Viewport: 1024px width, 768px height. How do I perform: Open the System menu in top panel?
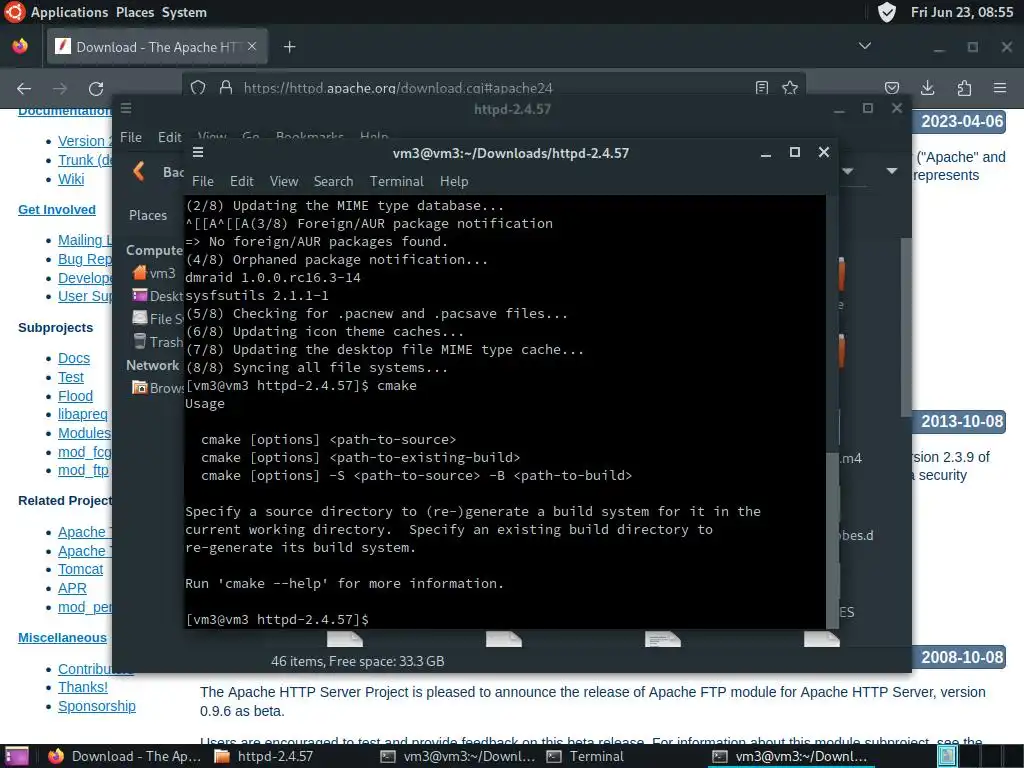pos(184,12)
